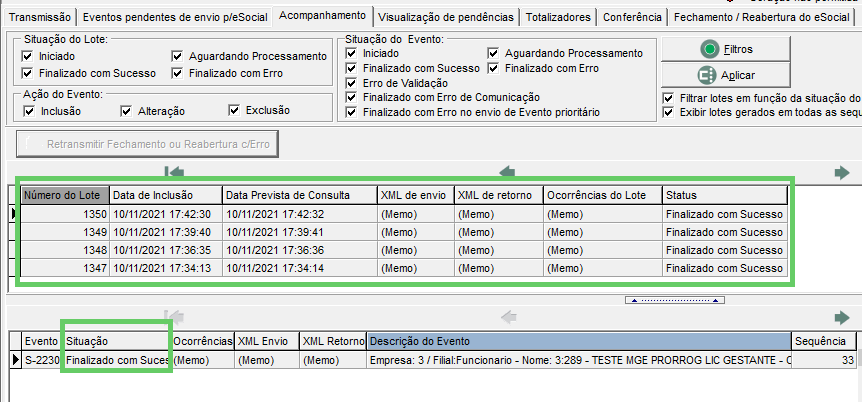Select event S-2230 cell
Viewport: 862px width, 402px height.
(x=42, y=361)
